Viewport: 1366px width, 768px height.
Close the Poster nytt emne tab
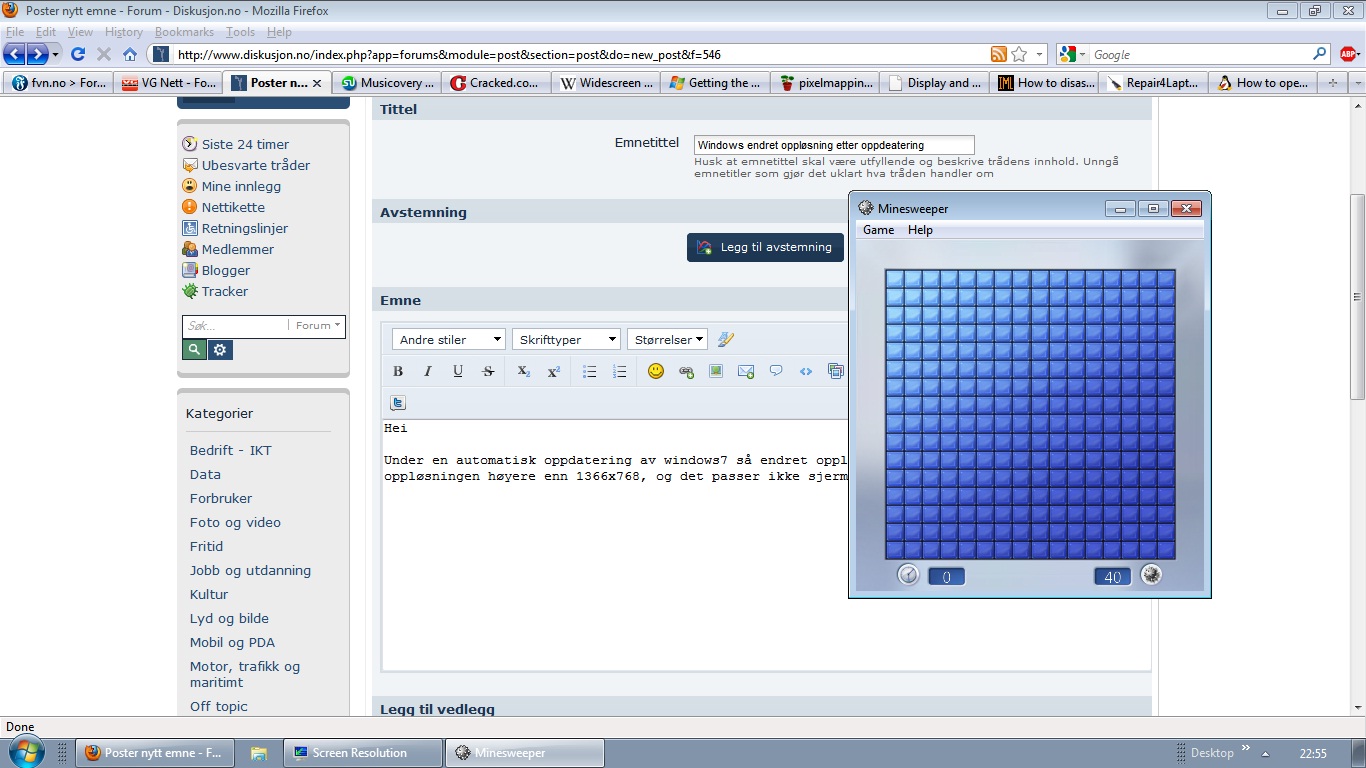point(317,83)
